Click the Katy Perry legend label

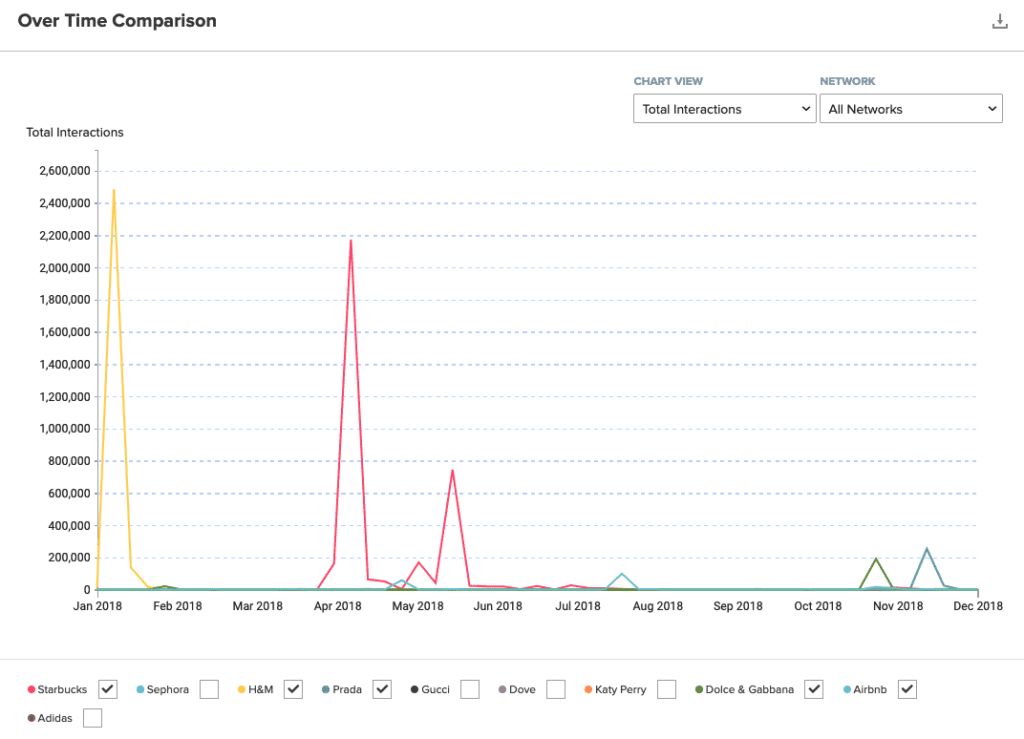tap(621, 689)
